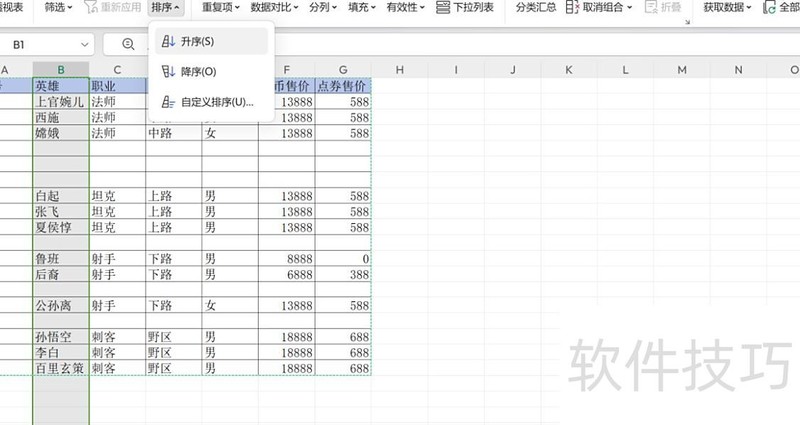Open the 筛选 filter dropdown

coord(58,7)
